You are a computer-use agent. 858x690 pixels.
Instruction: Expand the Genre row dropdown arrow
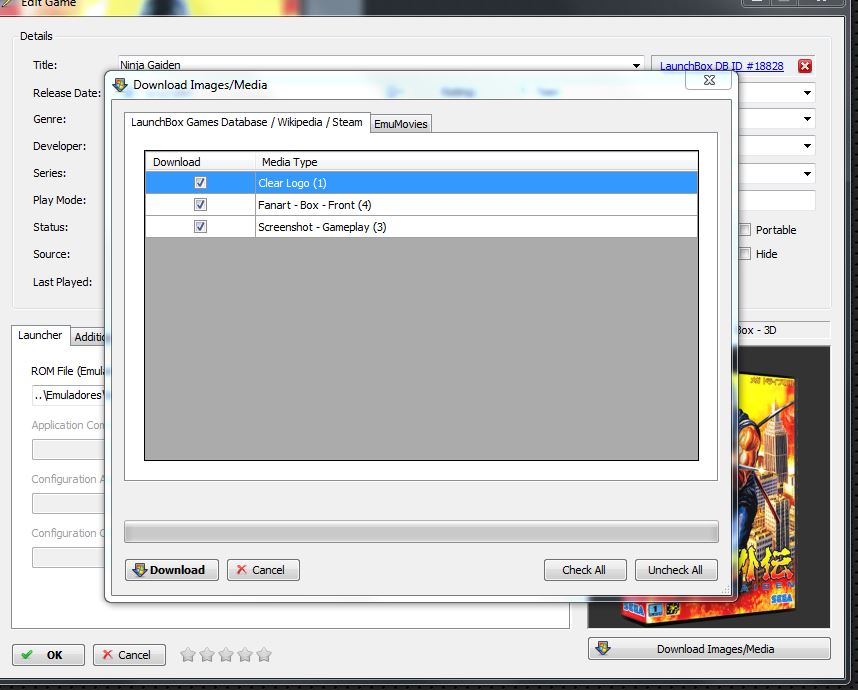coord(807,119)
